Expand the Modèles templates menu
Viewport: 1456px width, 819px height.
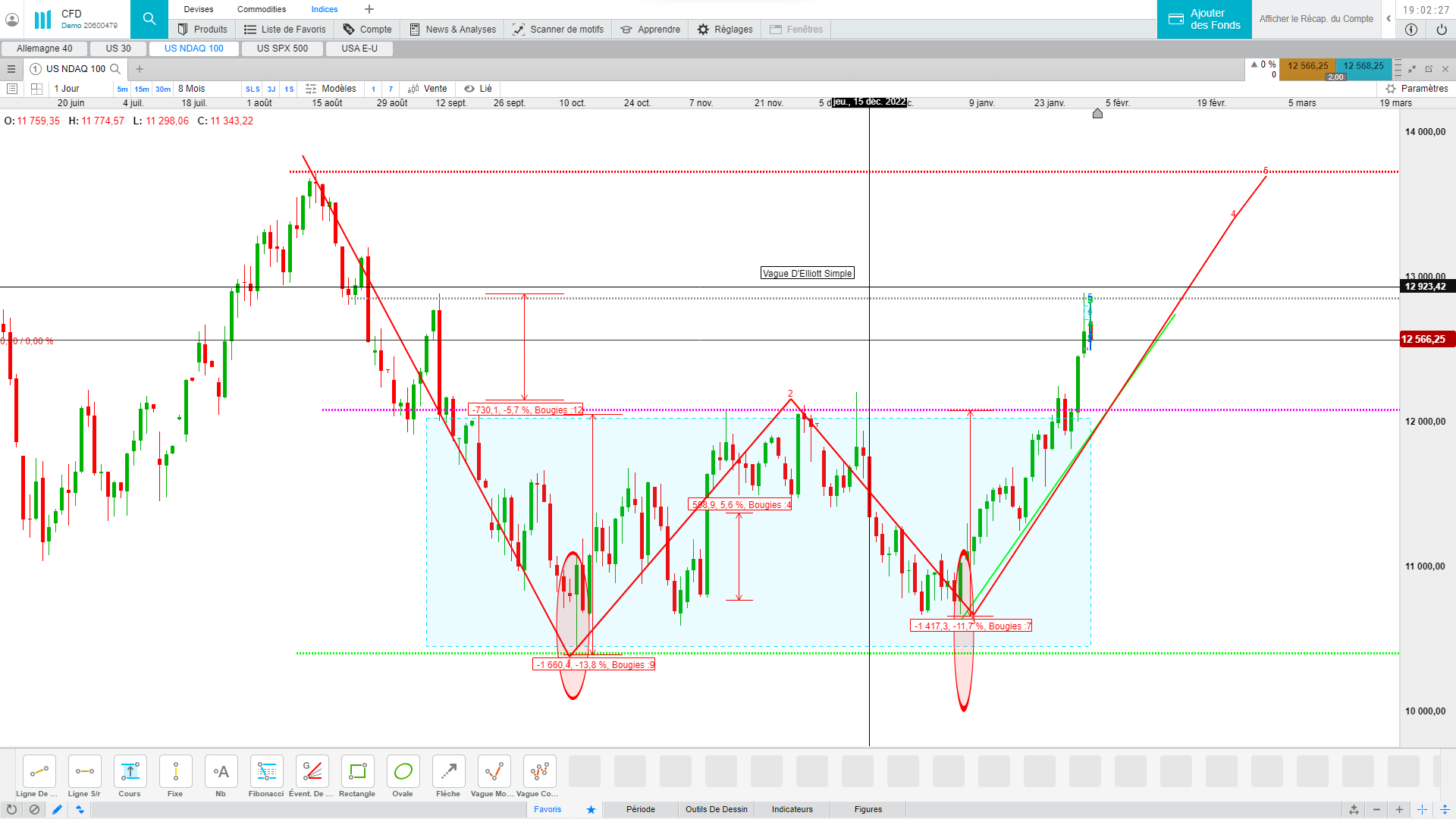[x=331, y=89]
